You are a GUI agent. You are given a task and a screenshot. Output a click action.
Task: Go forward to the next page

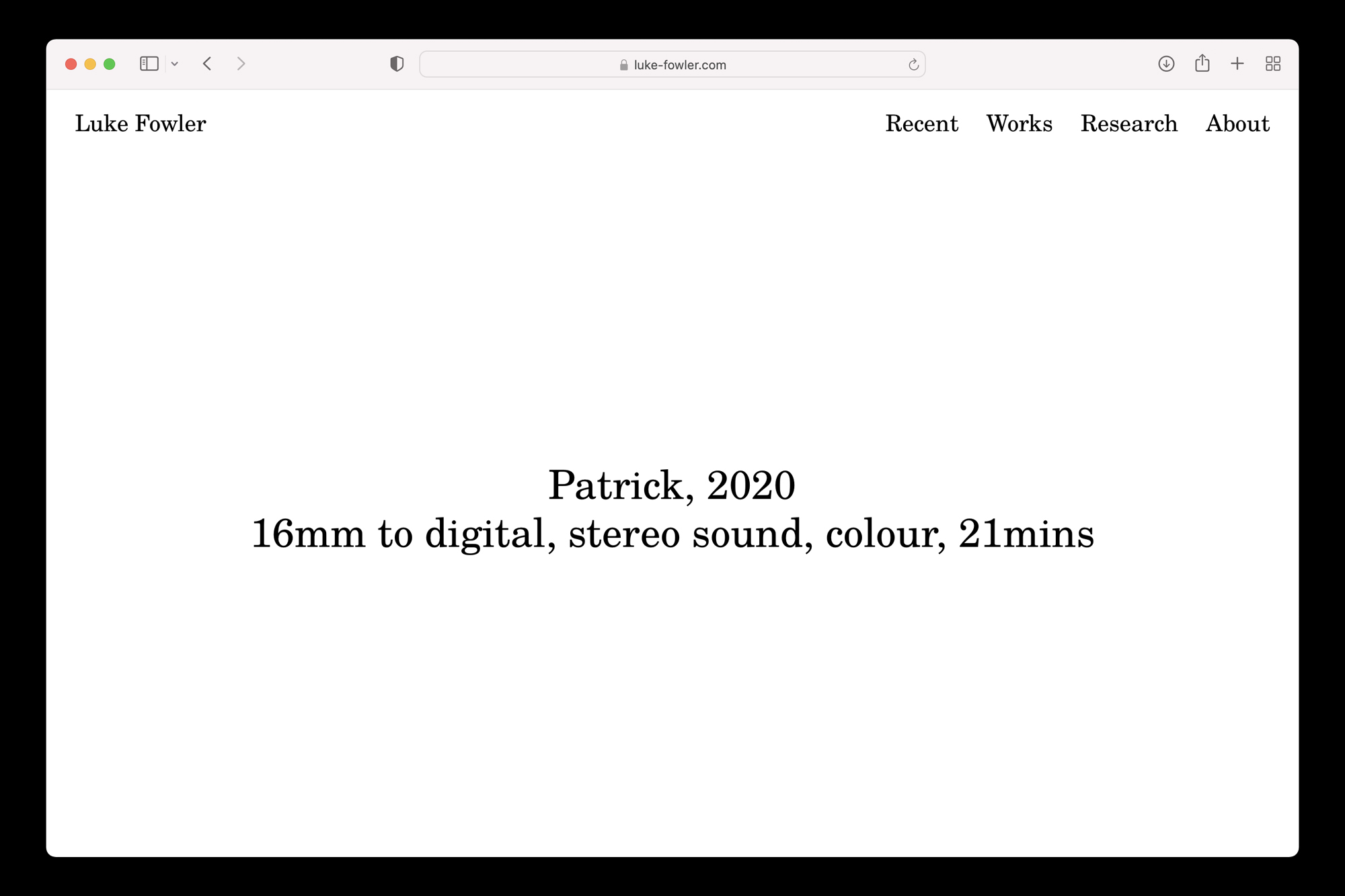241,64
